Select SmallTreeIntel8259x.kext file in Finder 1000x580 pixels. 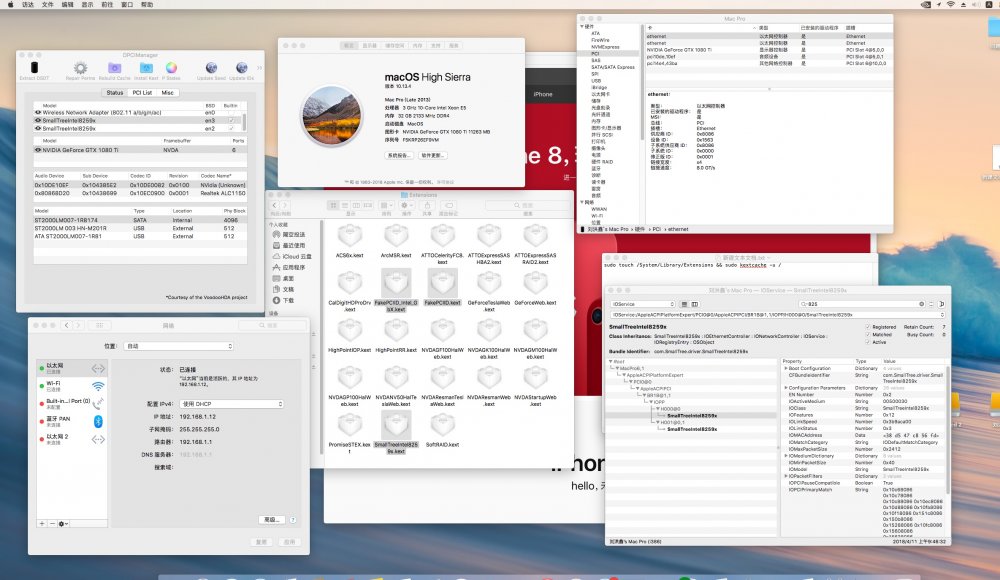[396, 432]
